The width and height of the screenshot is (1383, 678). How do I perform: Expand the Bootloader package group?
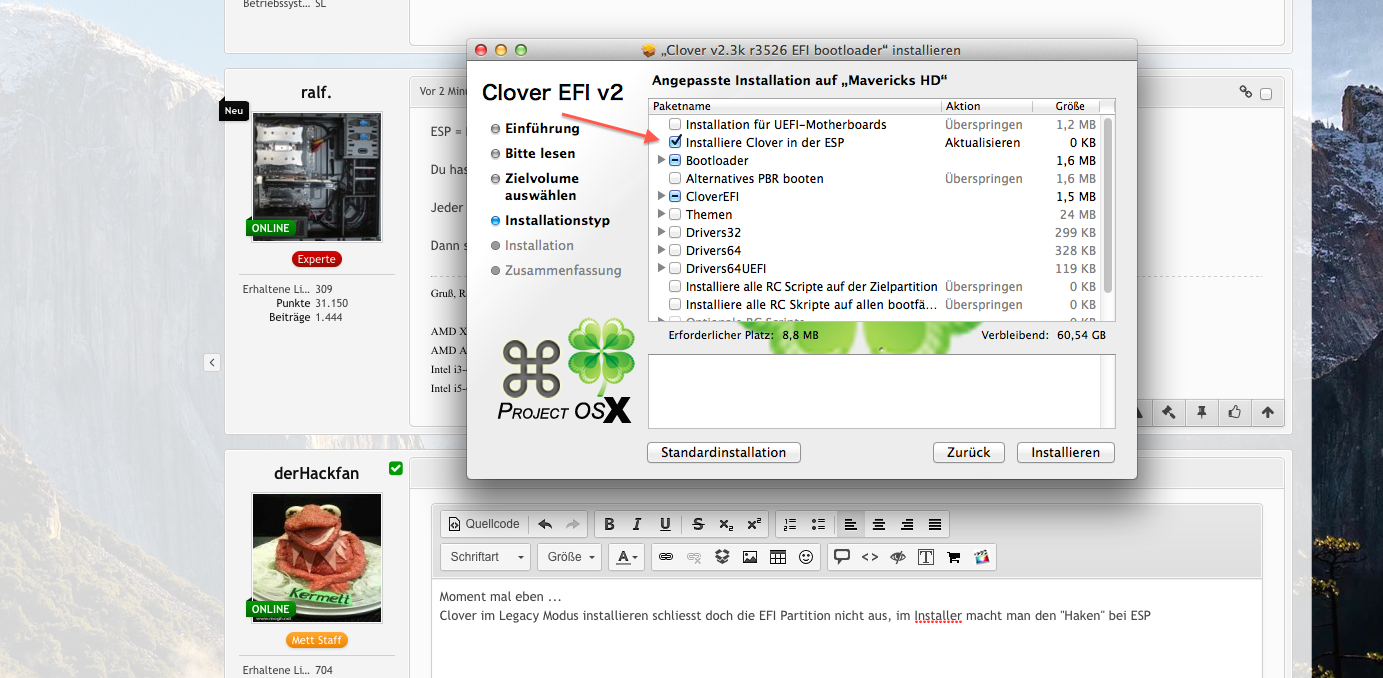pos(661,161)
